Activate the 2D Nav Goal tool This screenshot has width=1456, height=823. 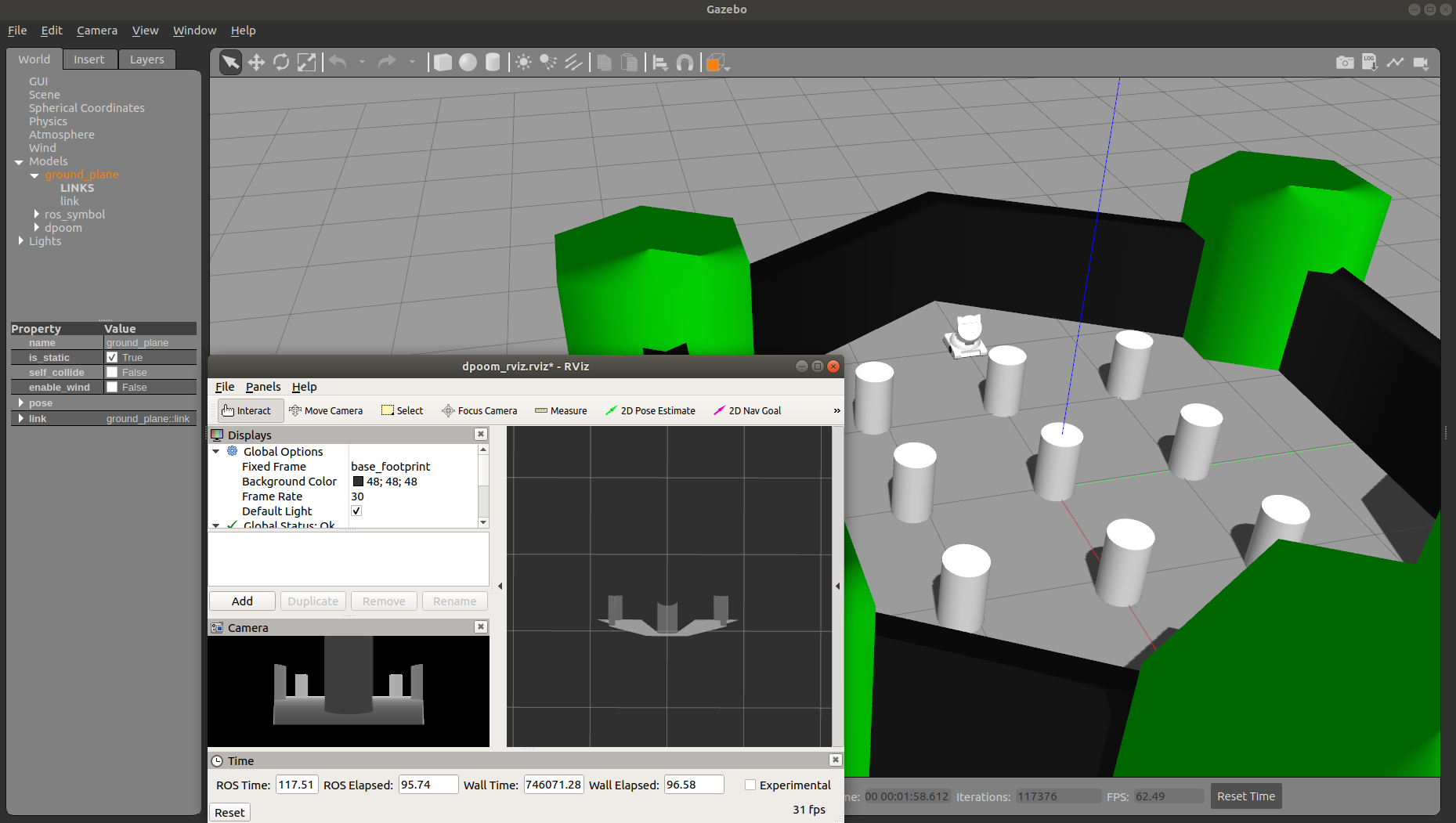747,411
